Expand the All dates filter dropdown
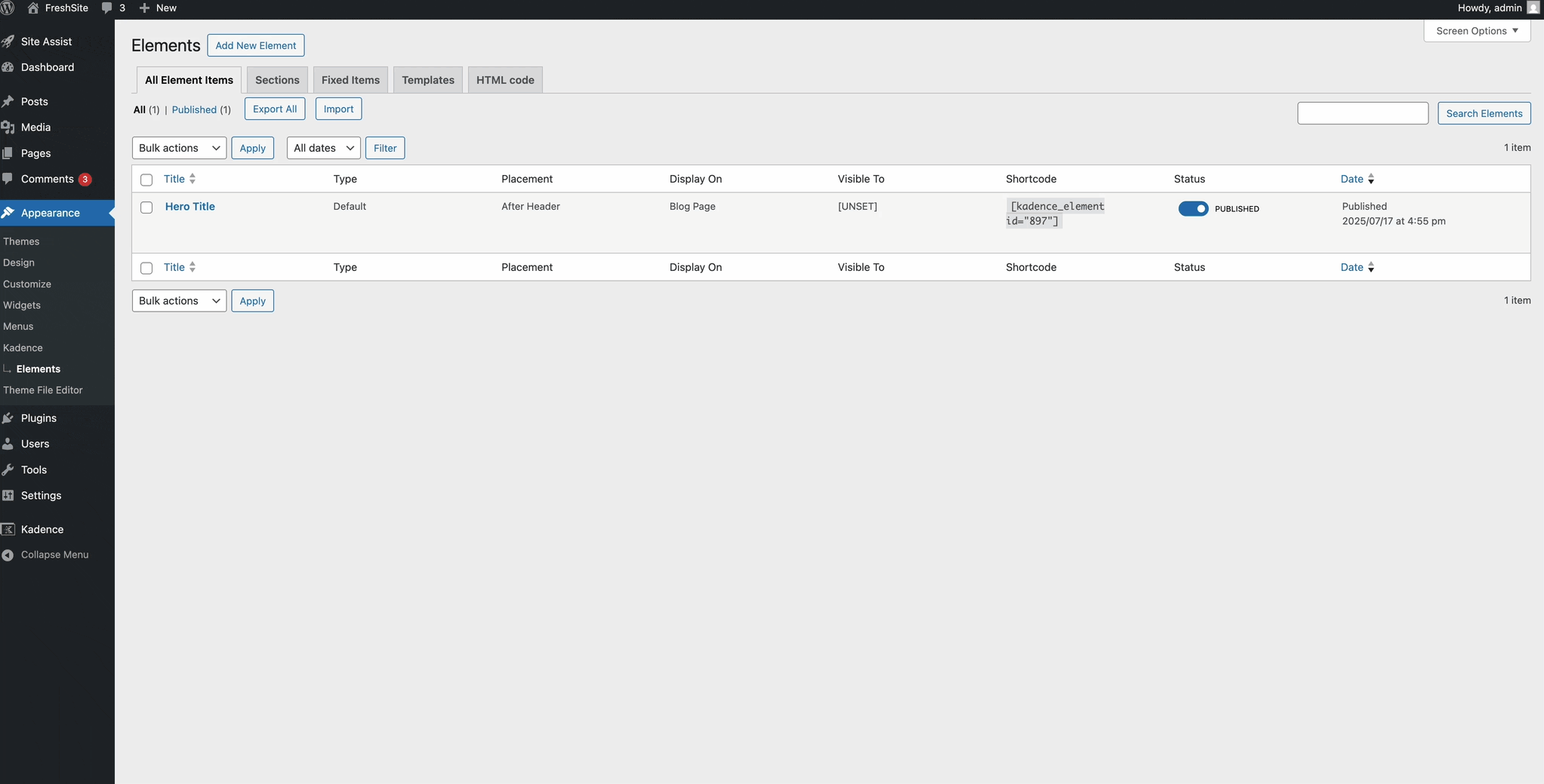This screenshot has width=1544, height=784. pos(323,148)
